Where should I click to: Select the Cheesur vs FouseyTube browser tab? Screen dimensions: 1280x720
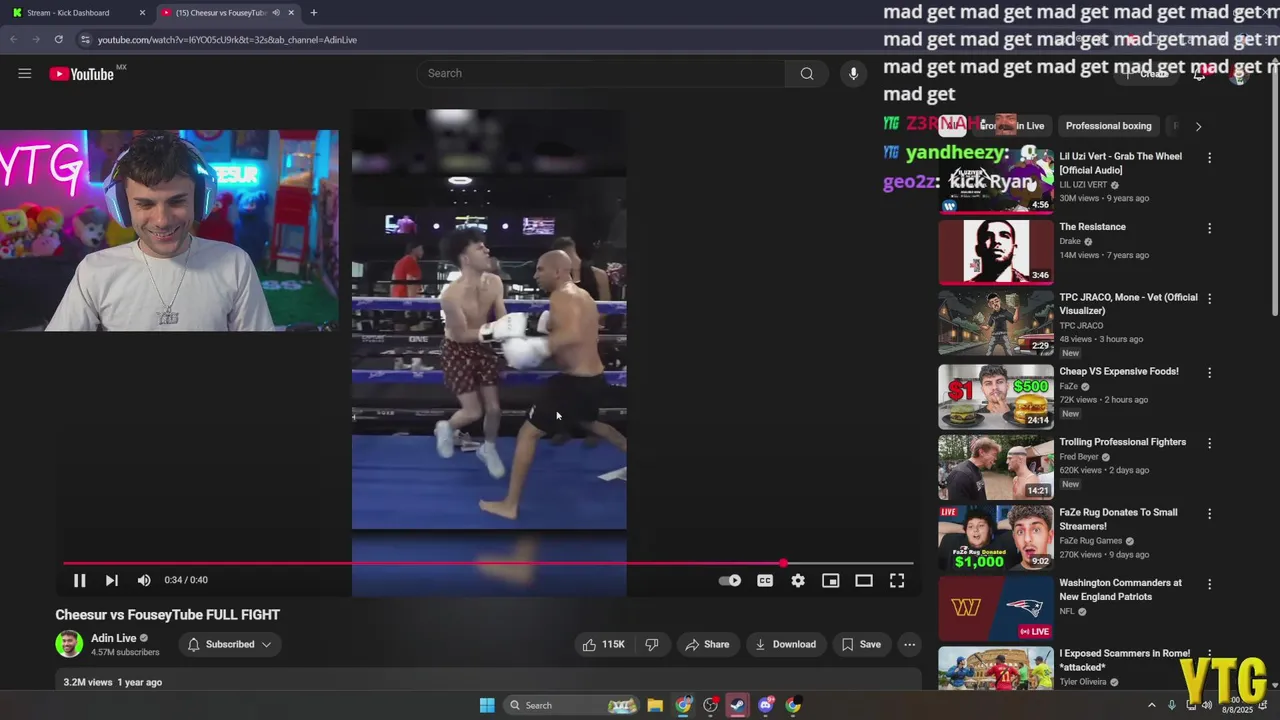(220, 13)
